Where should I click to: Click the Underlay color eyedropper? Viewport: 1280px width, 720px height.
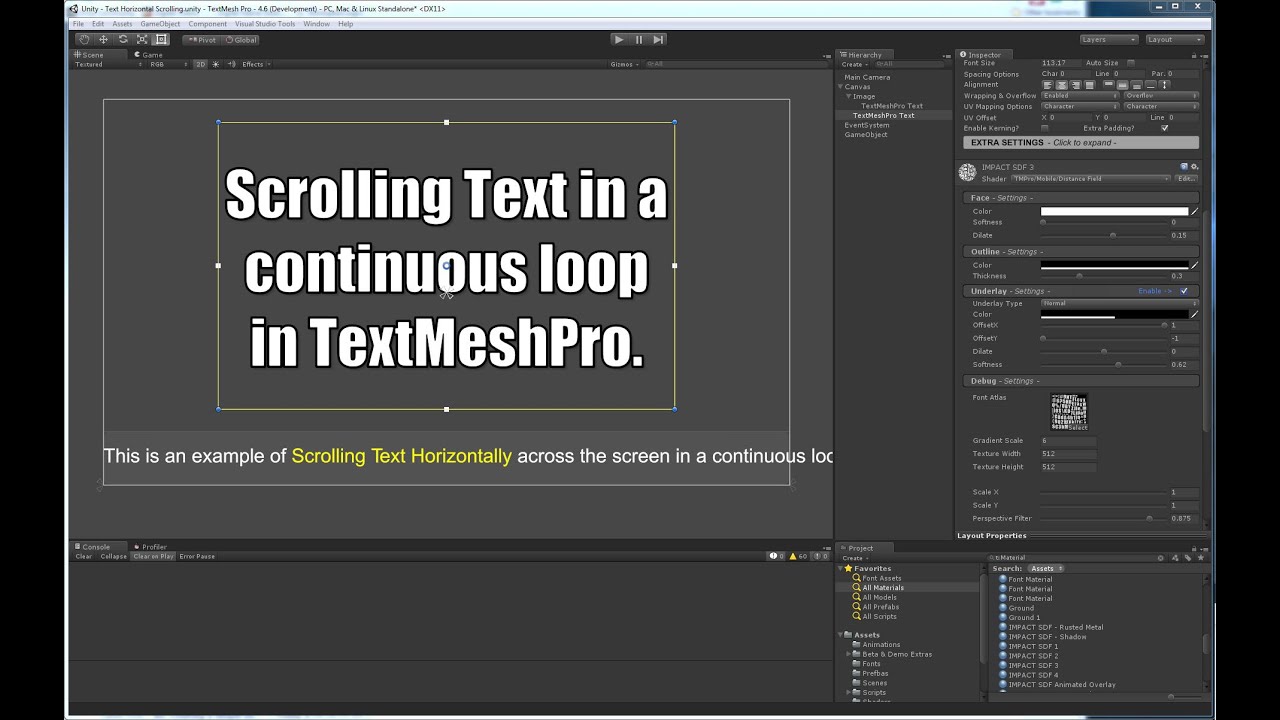click(1194, 314)
